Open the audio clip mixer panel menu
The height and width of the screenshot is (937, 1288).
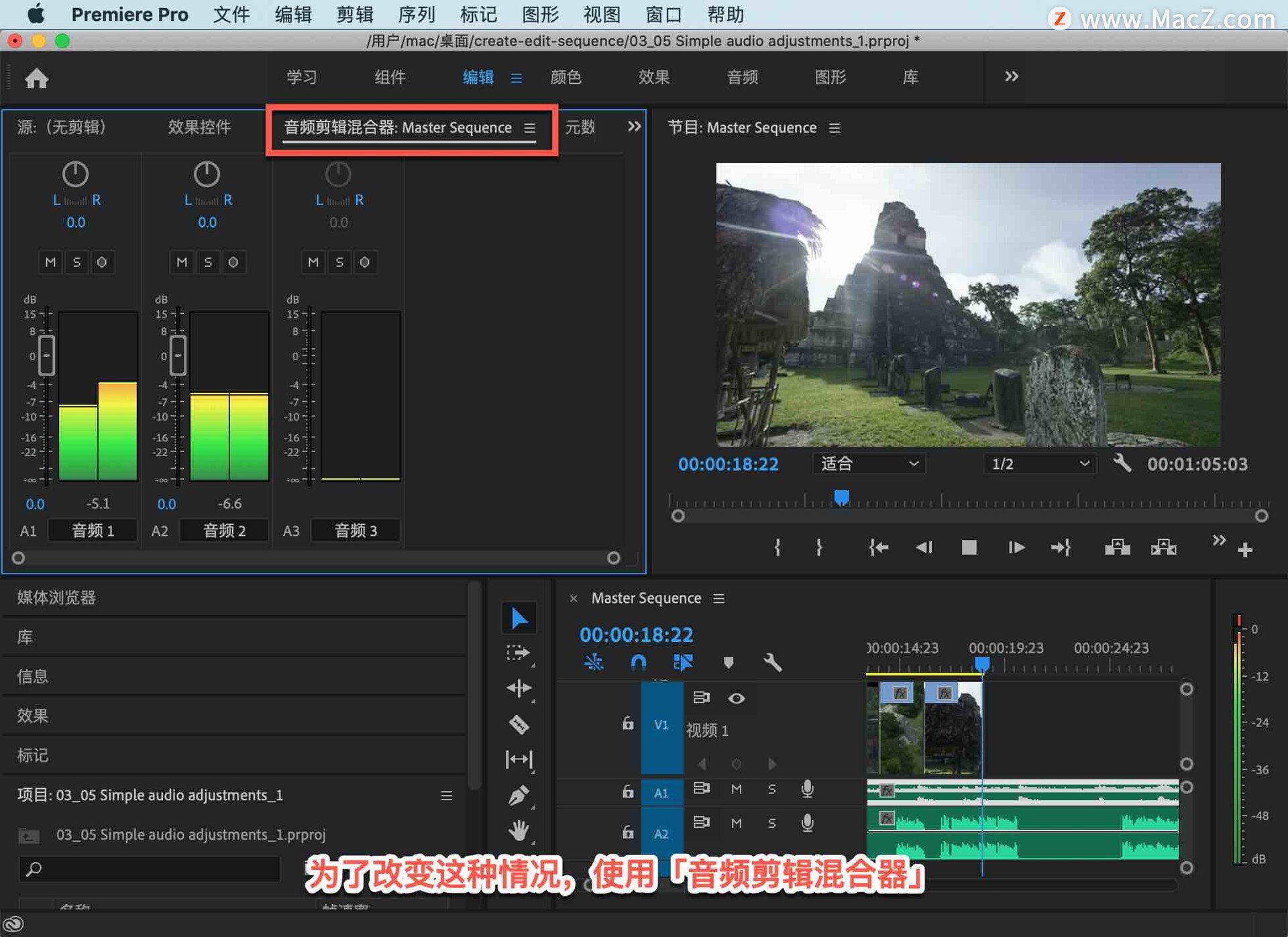pos(529,128)
